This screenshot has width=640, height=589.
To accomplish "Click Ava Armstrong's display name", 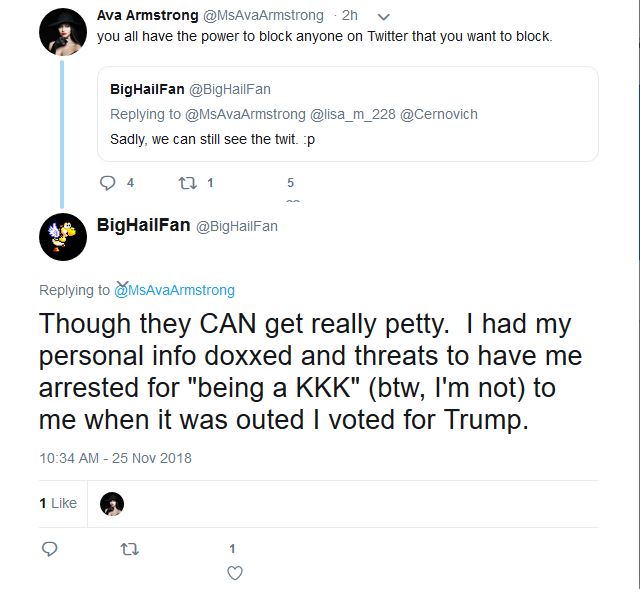I will (x=148, y=16).
